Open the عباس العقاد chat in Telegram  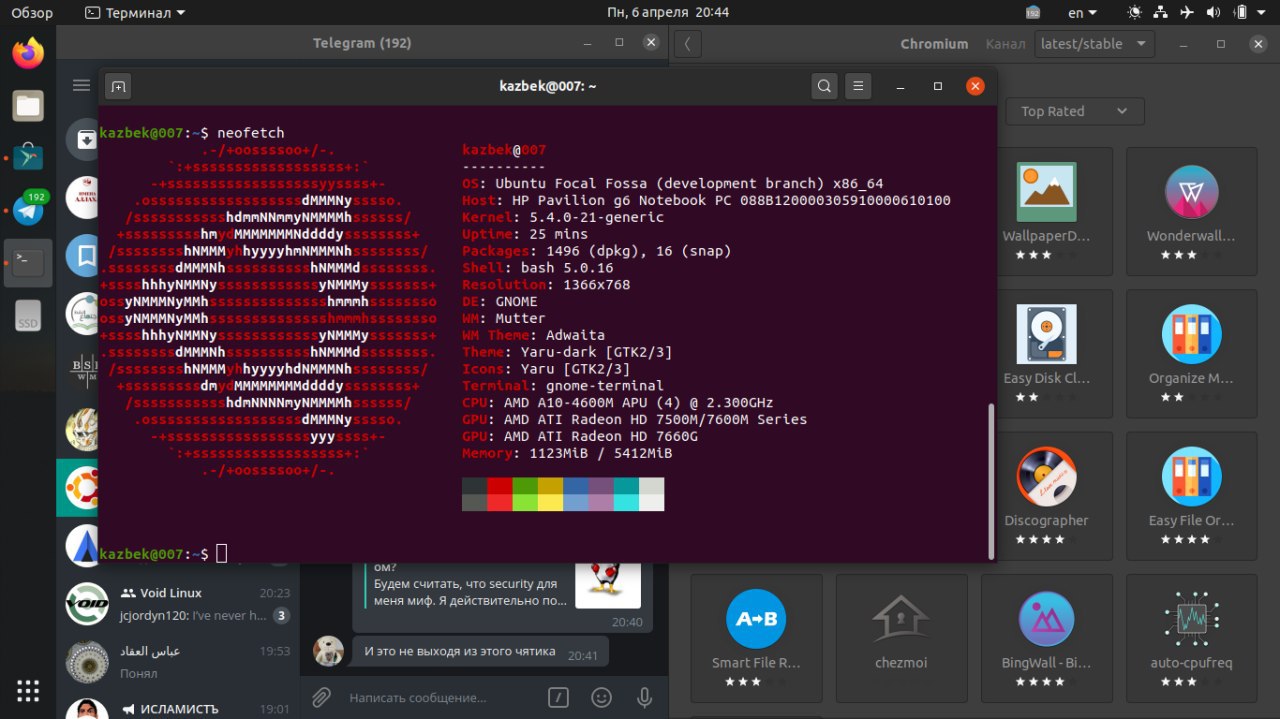tap(178, 662)
